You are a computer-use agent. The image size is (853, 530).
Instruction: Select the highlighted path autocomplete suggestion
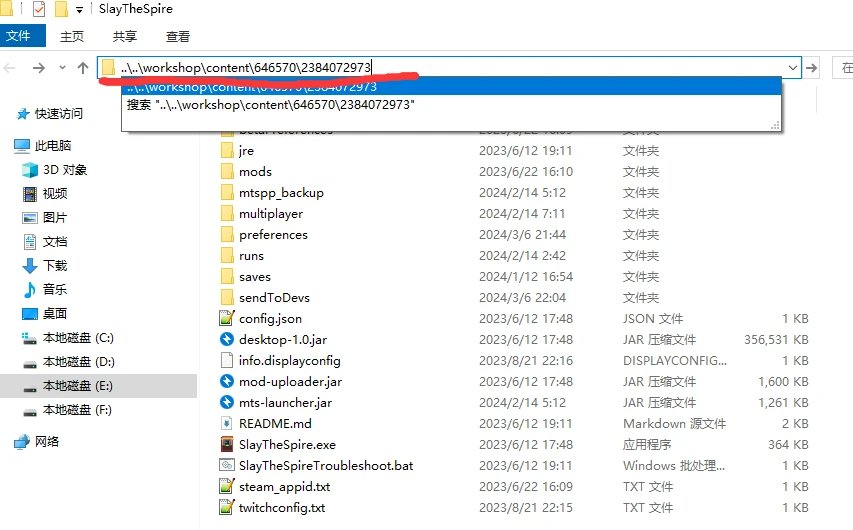click(x=451, y=87)
